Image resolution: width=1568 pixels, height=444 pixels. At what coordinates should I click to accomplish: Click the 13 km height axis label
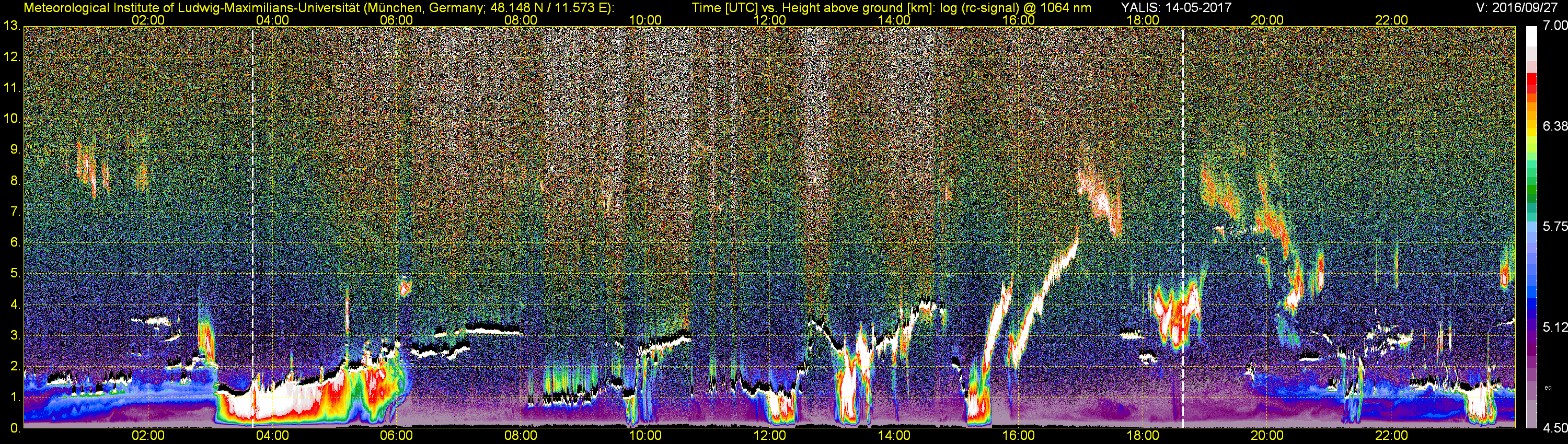(11, 26)
